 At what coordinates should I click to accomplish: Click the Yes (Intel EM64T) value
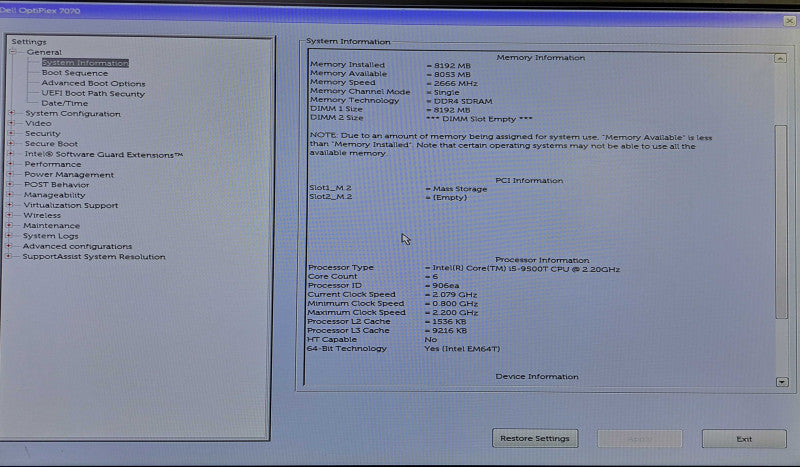pyautogui.click(x=462, y=349)
